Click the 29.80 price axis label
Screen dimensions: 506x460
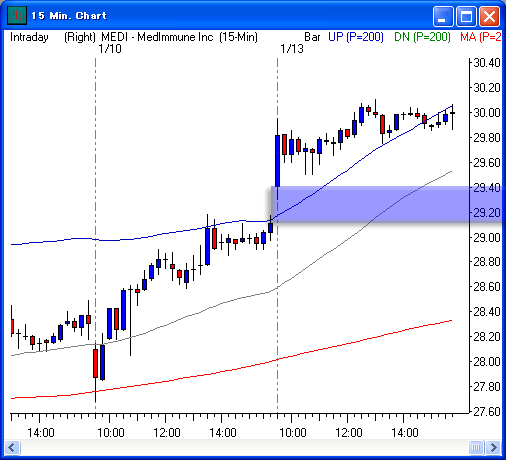pyautogui.click(x=487, y=138)
